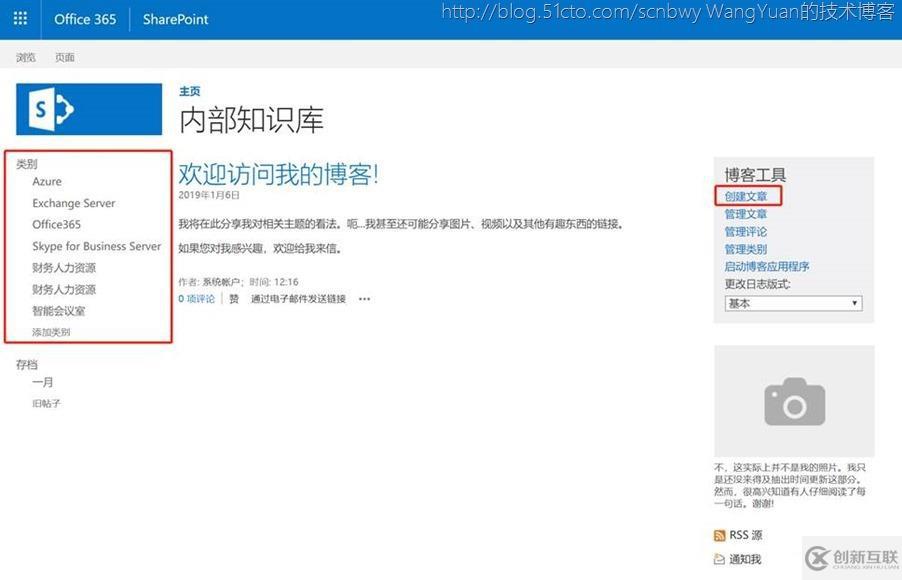
Task: Click the 旧帖子 older posts link
Action: click(47, 403)
